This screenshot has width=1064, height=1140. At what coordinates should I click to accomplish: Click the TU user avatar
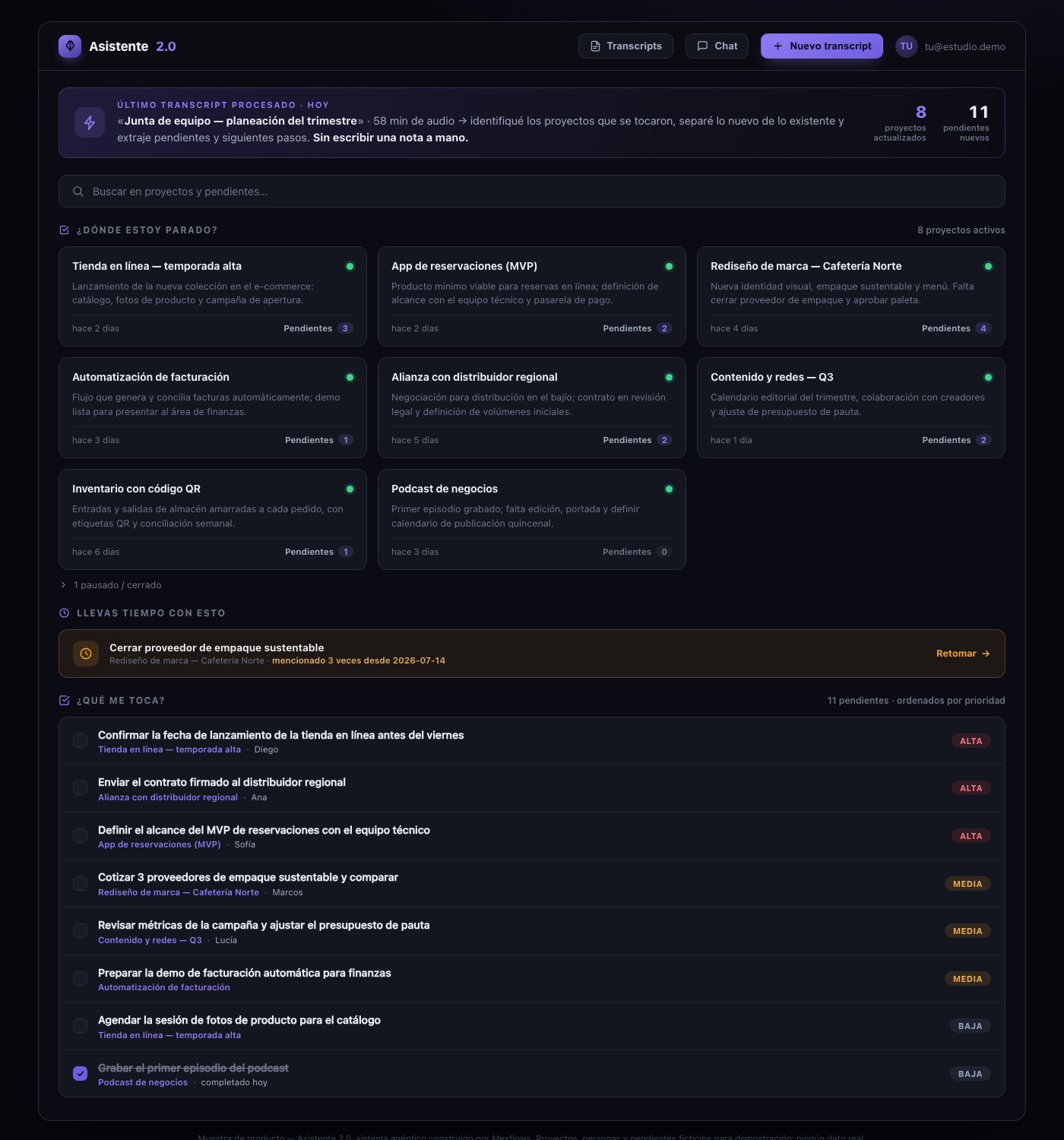907,46
